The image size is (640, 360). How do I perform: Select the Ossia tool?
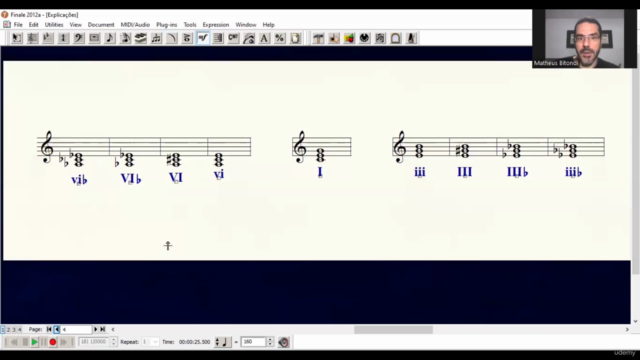(x=396, y=38)
